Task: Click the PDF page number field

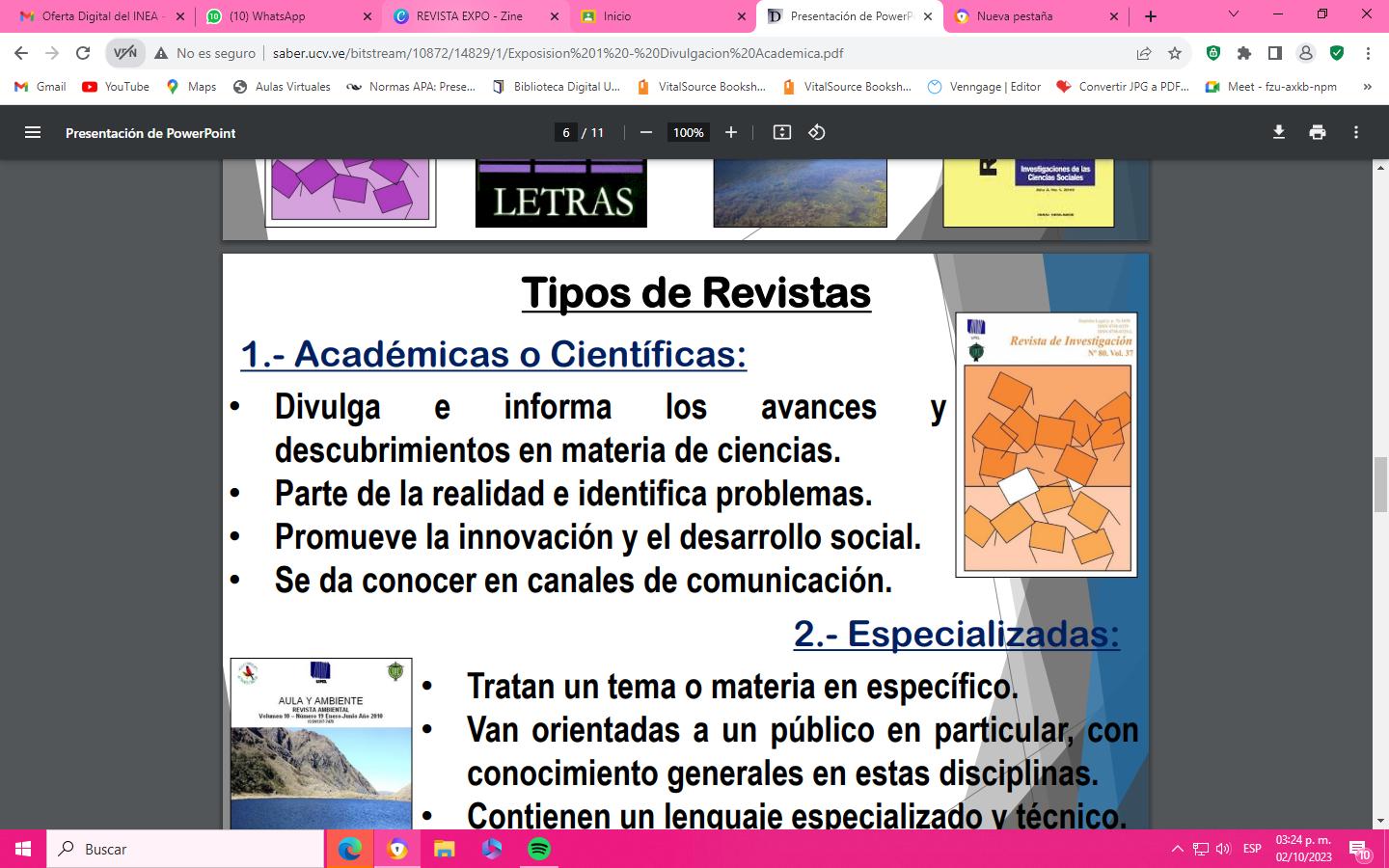Action: point(566,133)
